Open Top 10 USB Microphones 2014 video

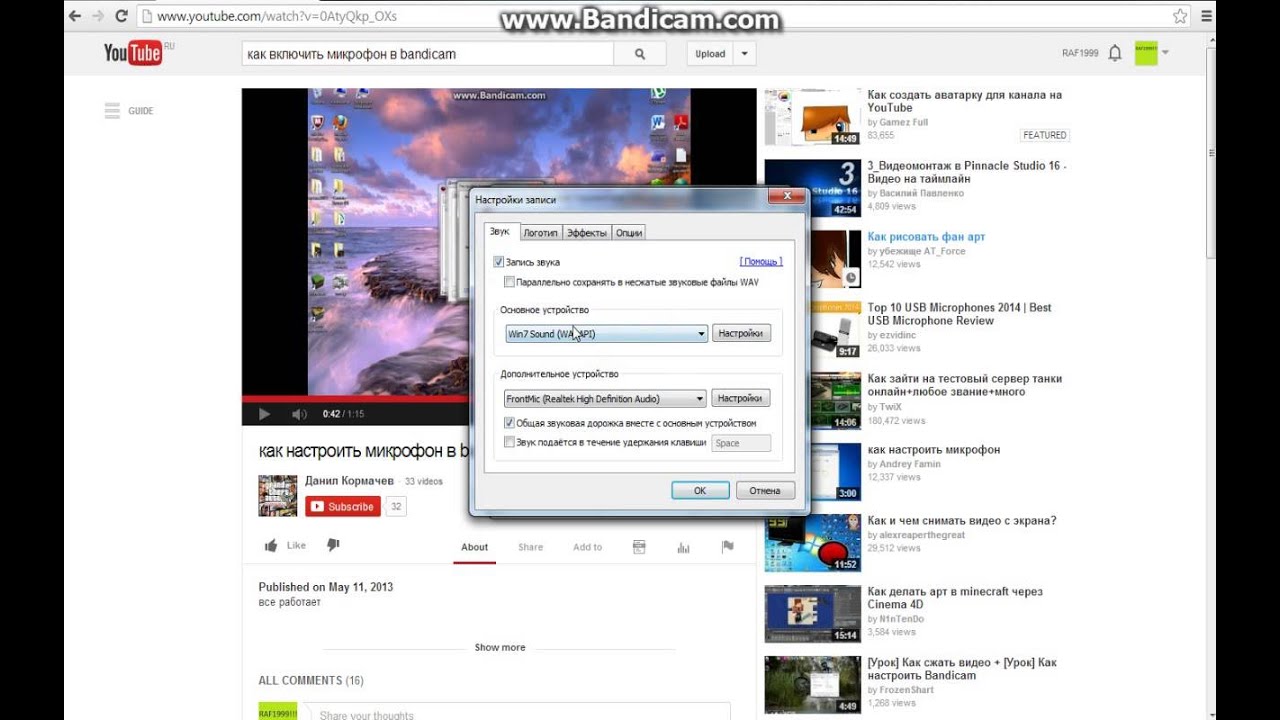point(959,314)
